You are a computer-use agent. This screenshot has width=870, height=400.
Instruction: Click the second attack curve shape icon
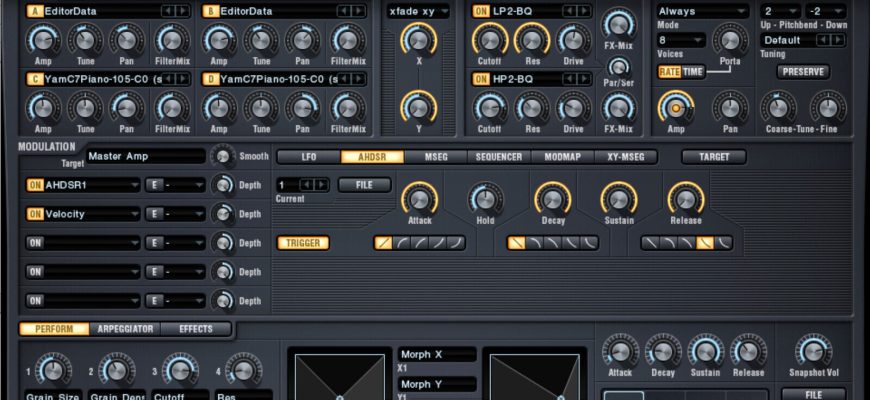(x=401, y=243)
